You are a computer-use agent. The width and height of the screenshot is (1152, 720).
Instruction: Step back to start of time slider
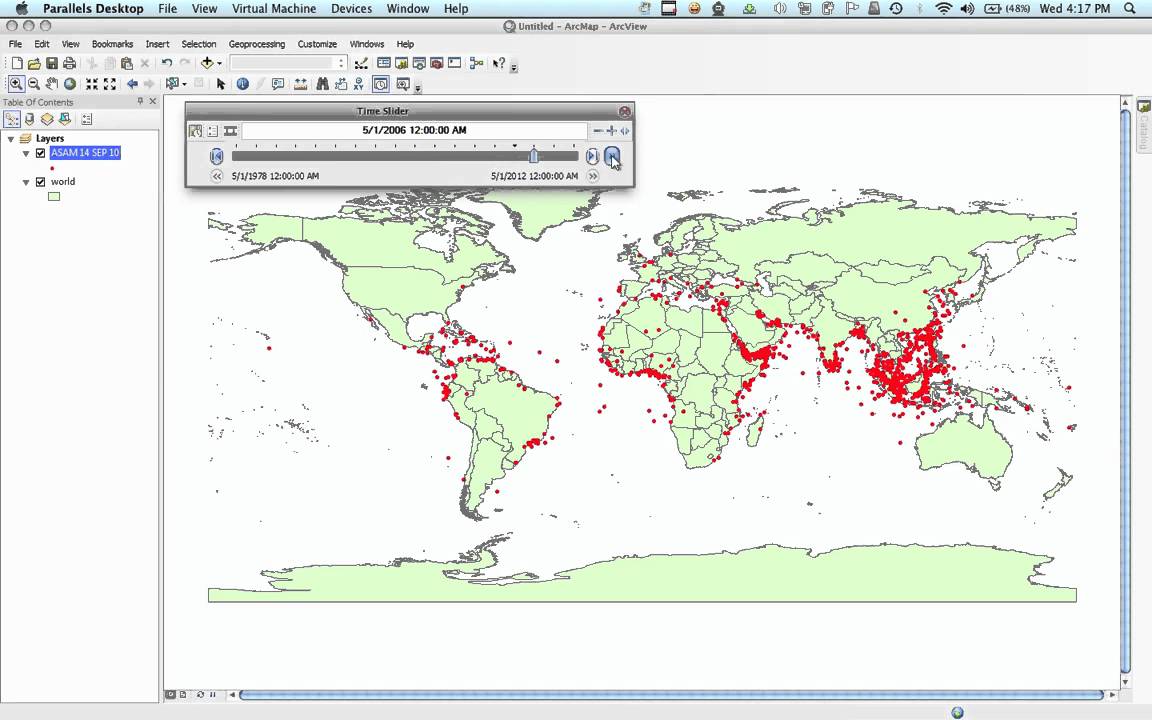click(216, 156)
